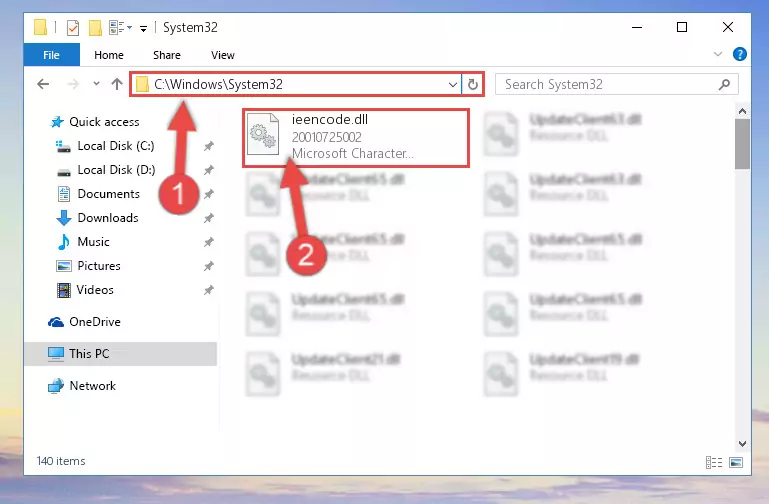This screenshot has height=504, width=769.
Task: Click the pin icon next to Videos
Action: coord(209,290)
